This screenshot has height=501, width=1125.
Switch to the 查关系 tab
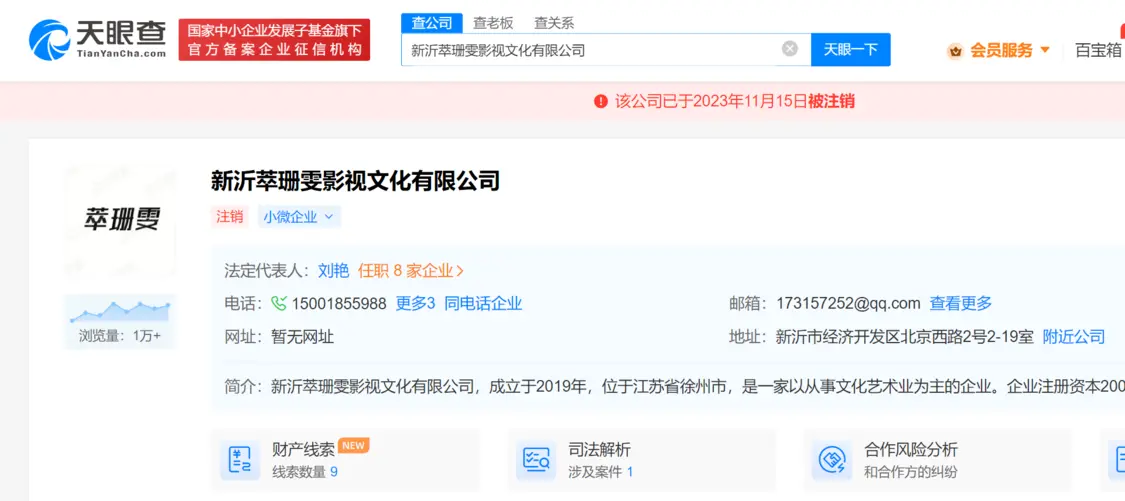(x=553, y=22)
